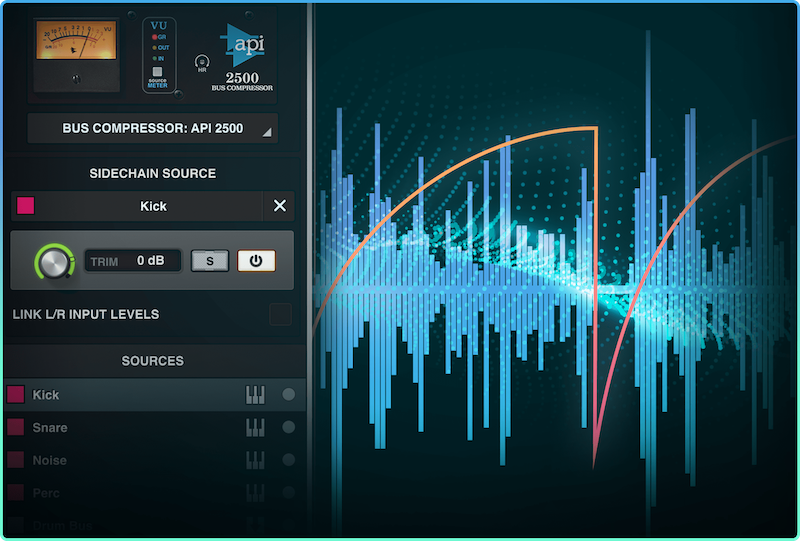Click the TRIM 0 dB value field
Viewport: 800px width, 541px height.
click(x=134, y=261)
